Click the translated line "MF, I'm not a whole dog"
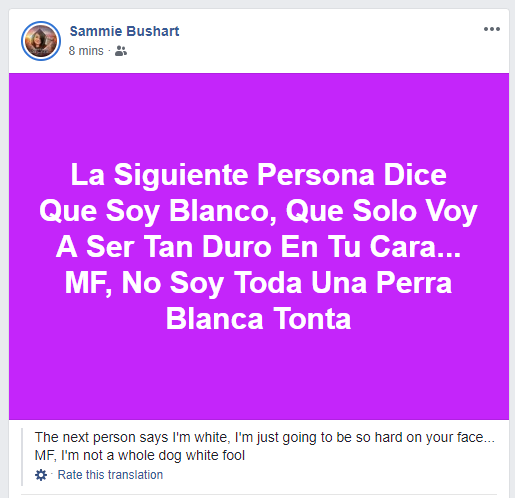 [x=140, y=455]
